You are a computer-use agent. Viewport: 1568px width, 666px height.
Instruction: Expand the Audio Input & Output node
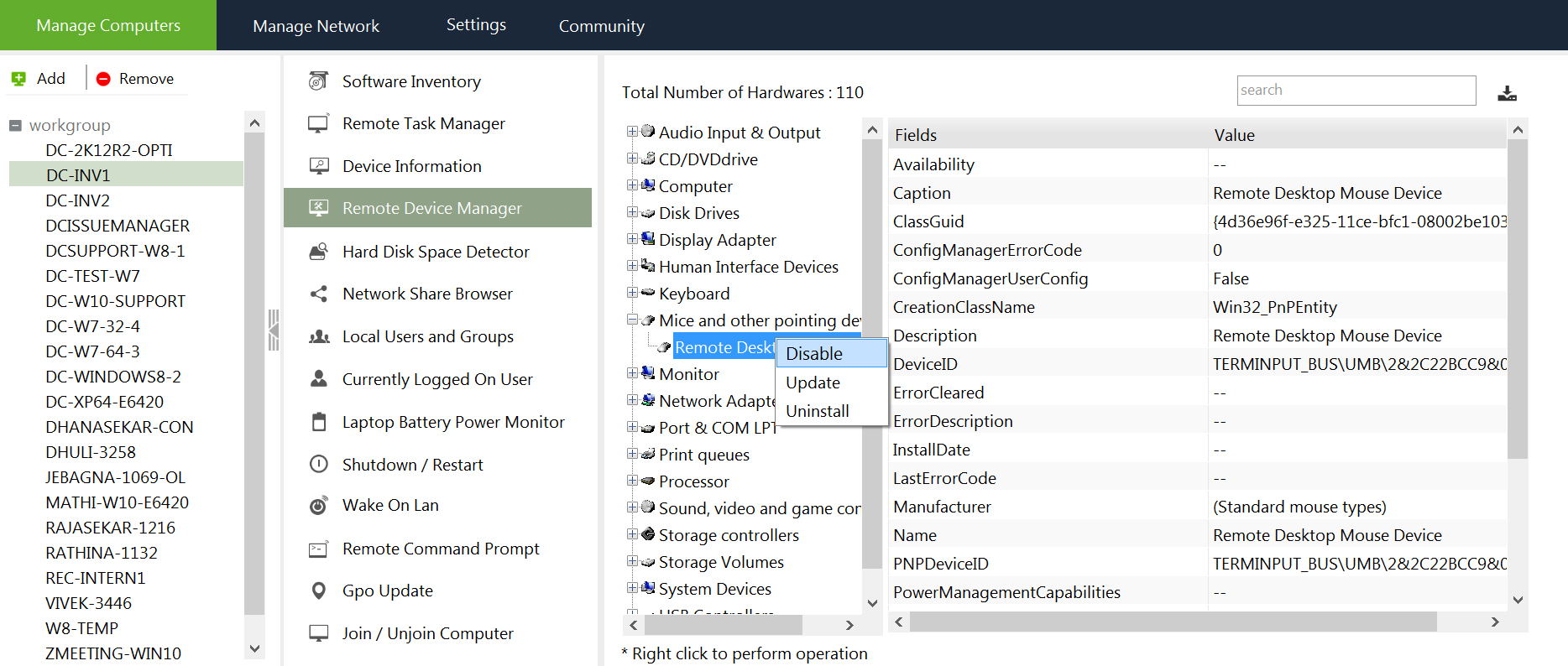[632, 132]
